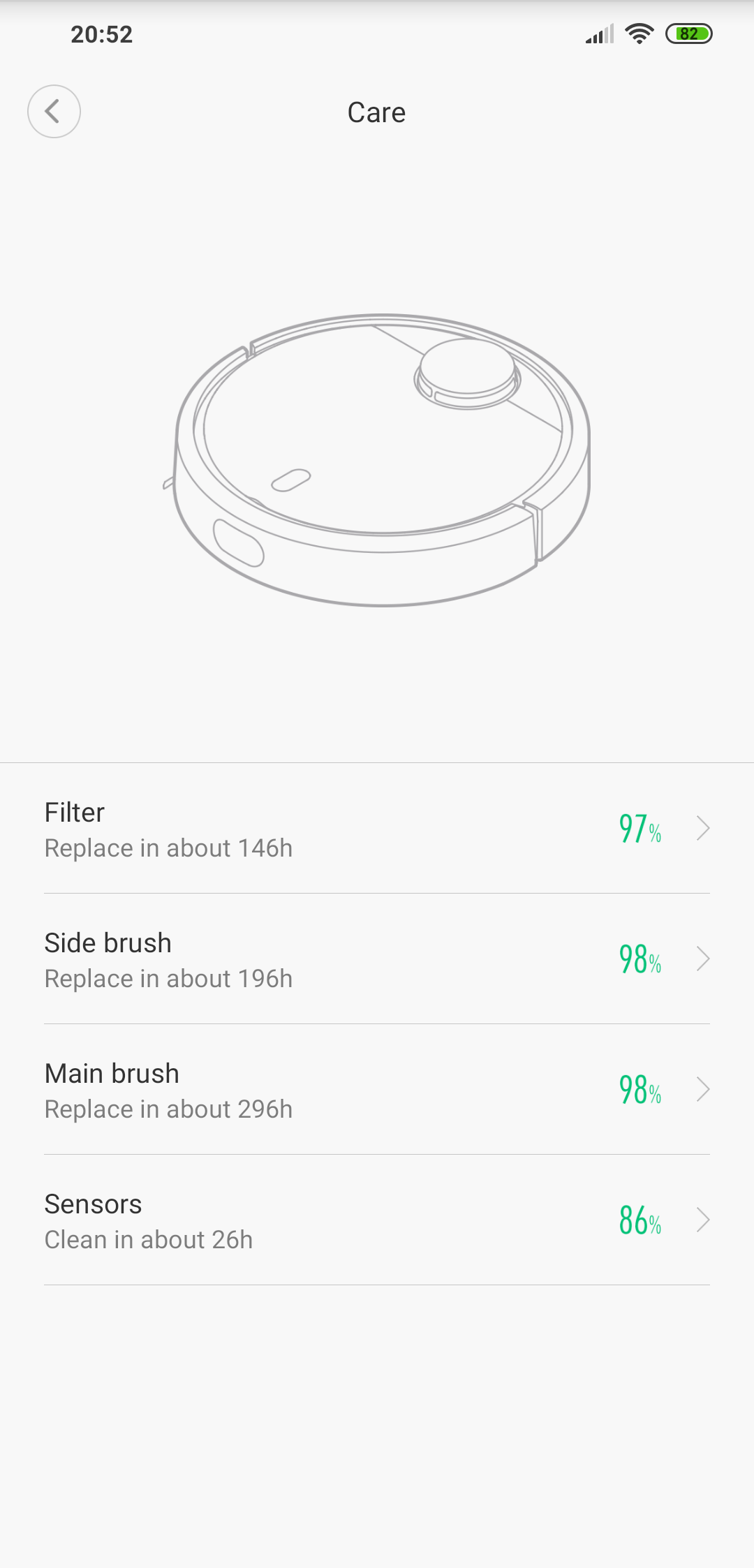Image resolution: width=754 pixels, height=1568 pixels.
Task: Select the Main brush label
Action: [112, 1074]
